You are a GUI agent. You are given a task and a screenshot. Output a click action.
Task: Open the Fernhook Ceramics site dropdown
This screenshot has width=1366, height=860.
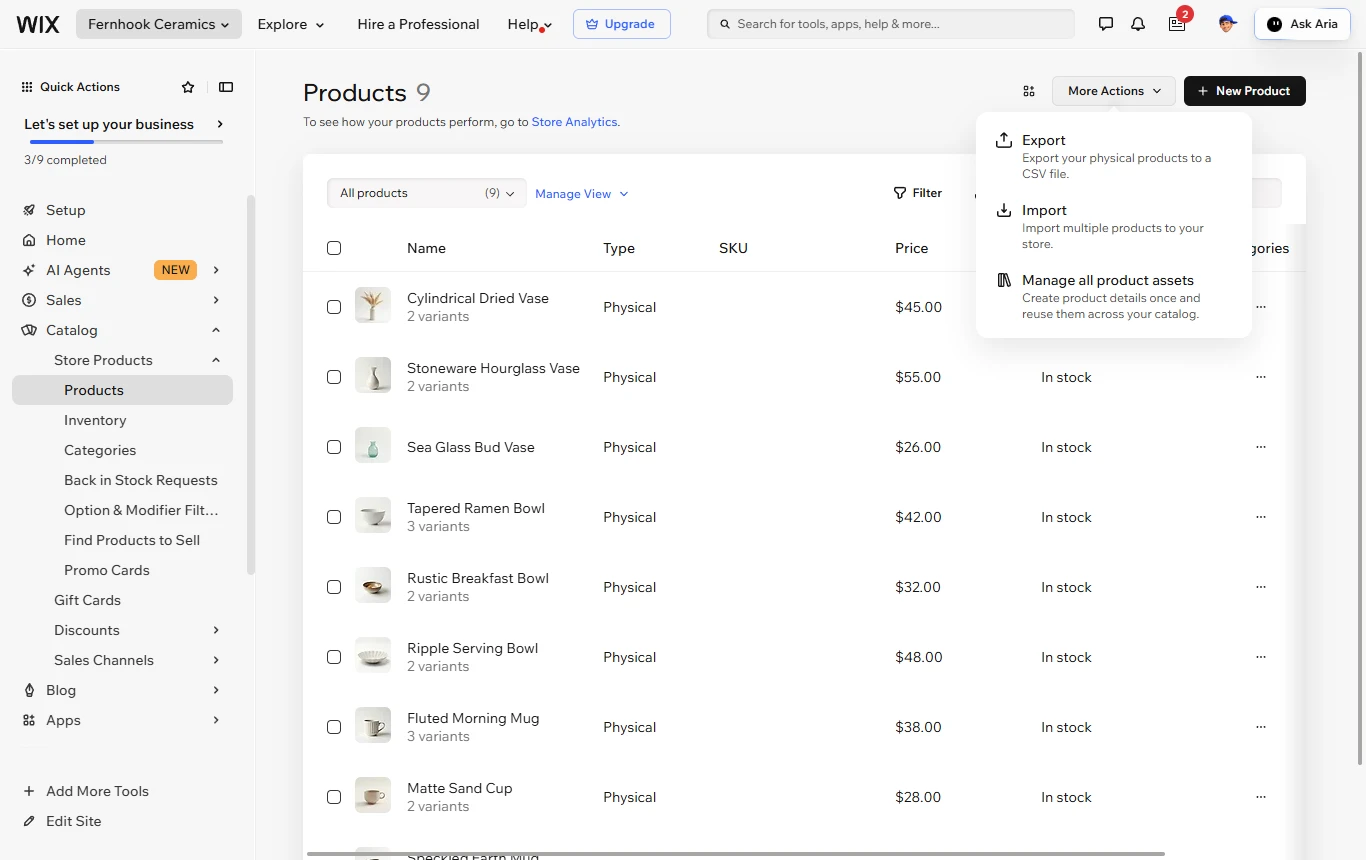point(159,24)
